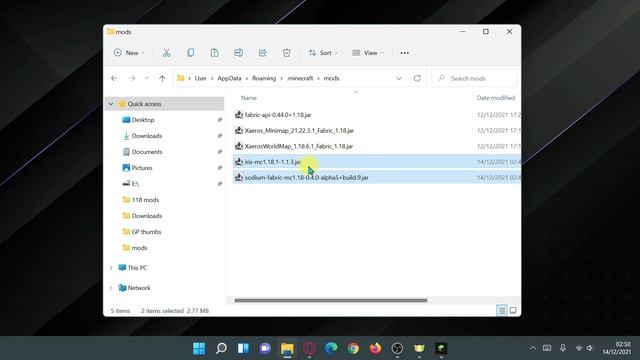This screenshot has height=360, width=640.
Task: Click the Cut scissors icon
Action: tap(167, 53)
